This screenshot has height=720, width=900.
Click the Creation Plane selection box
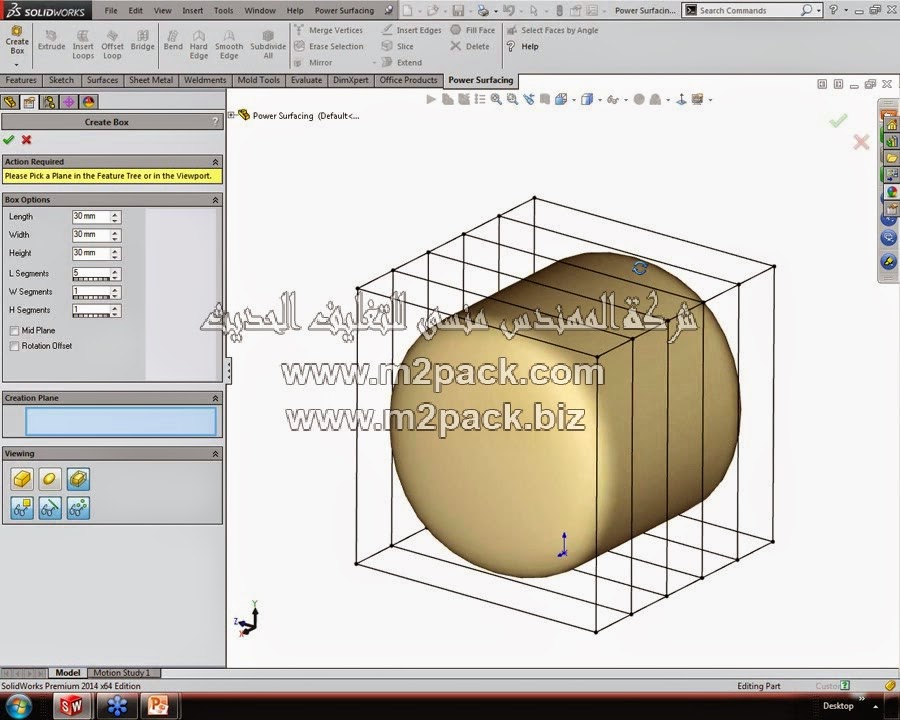tap(121, 421)
